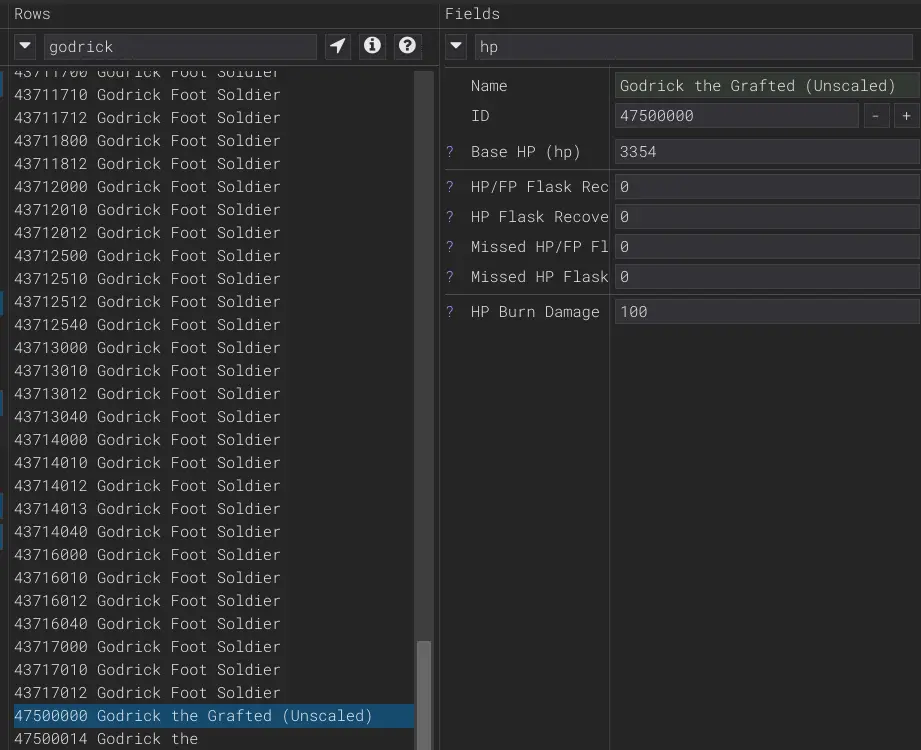Select row 43712512 Godrick Foot Soldier
921x750 pixels.
tap(214, 301)
